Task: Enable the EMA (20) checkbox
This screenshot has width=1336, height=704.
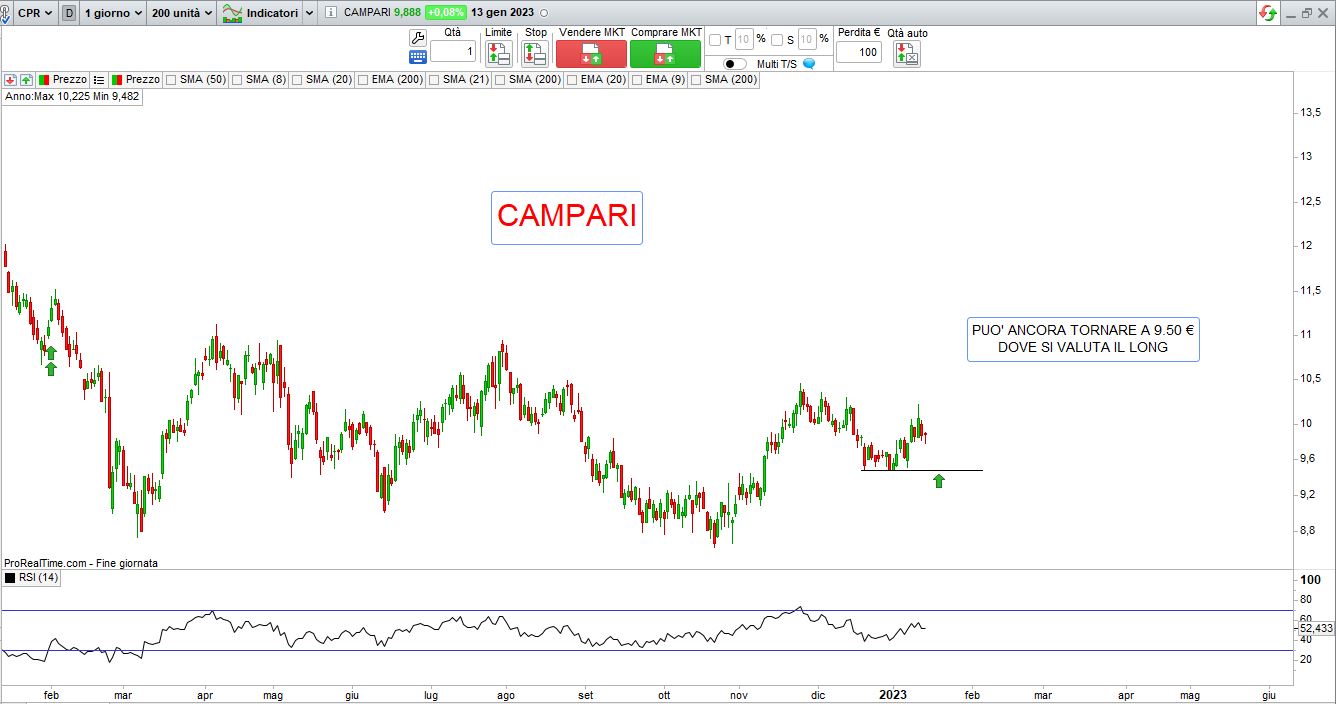Action: click(x=572, y=79)
